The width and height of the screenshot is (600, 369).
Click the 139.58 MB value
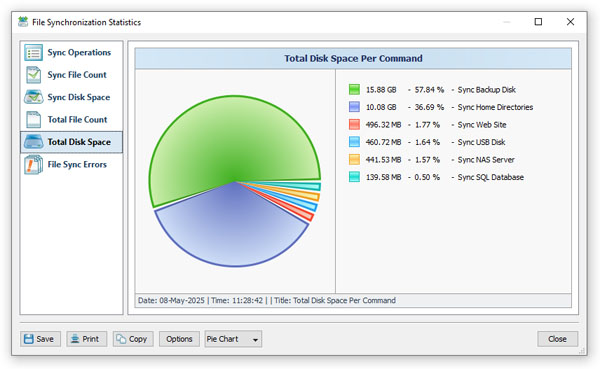pyautogui.click(x=383, y=177)
